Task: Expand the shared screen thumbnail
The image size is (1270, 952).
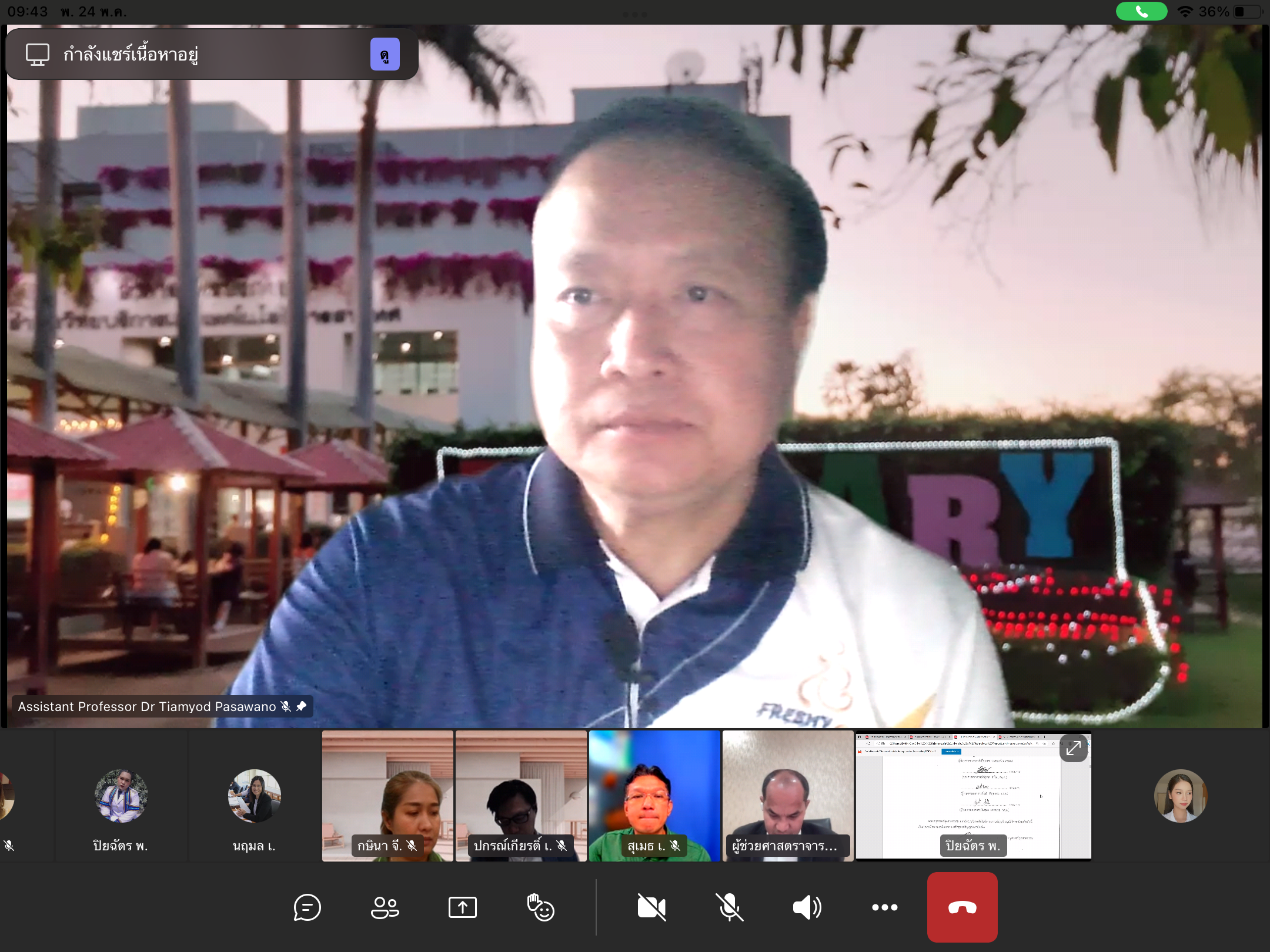Action: coord(1074,748)
